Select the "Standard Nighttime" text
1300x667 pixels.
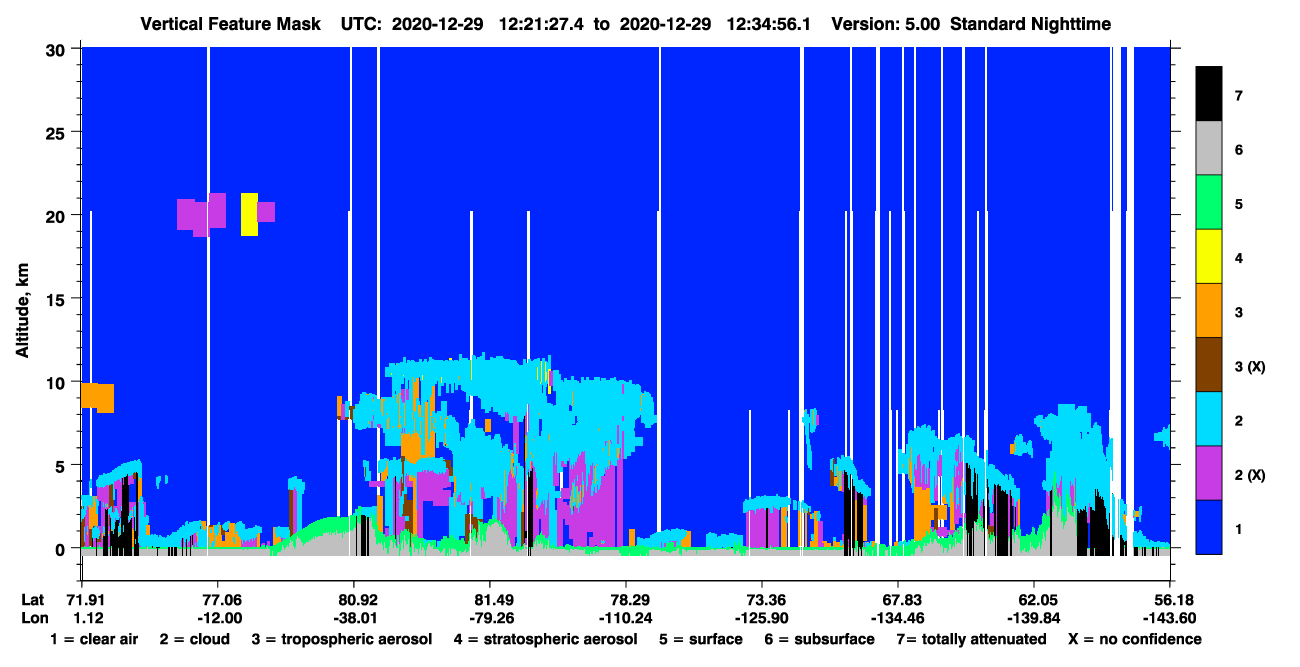click(1030, 24)
